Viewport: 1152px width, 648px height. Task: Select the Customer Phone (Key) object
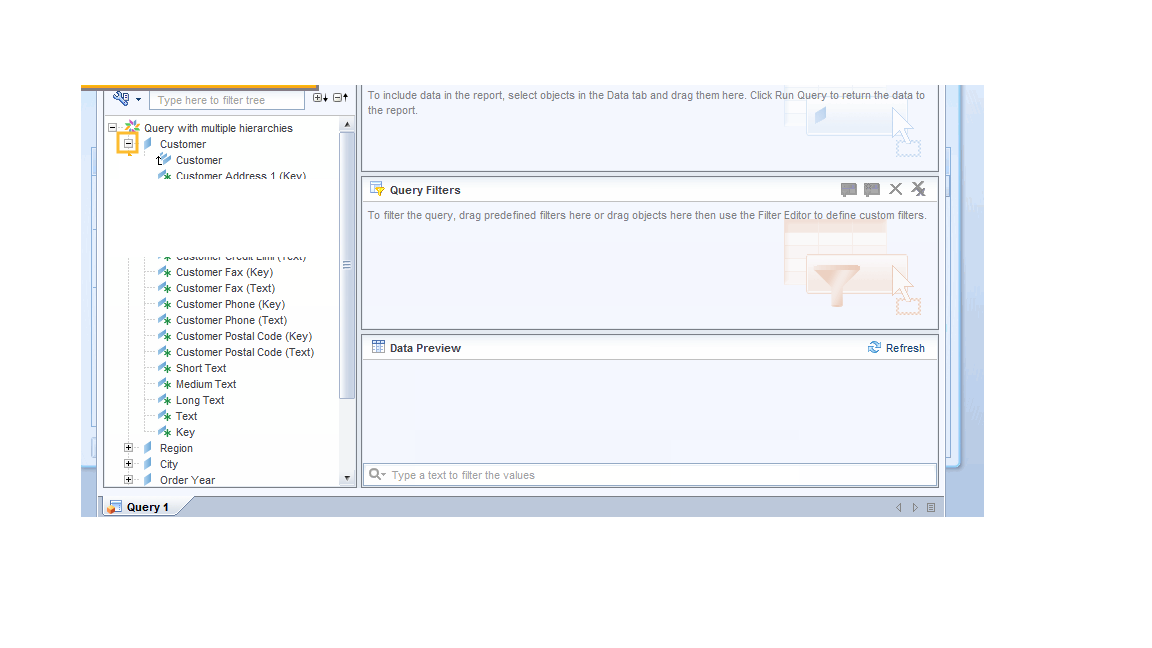pyautogui.click(x=228, y=304)
